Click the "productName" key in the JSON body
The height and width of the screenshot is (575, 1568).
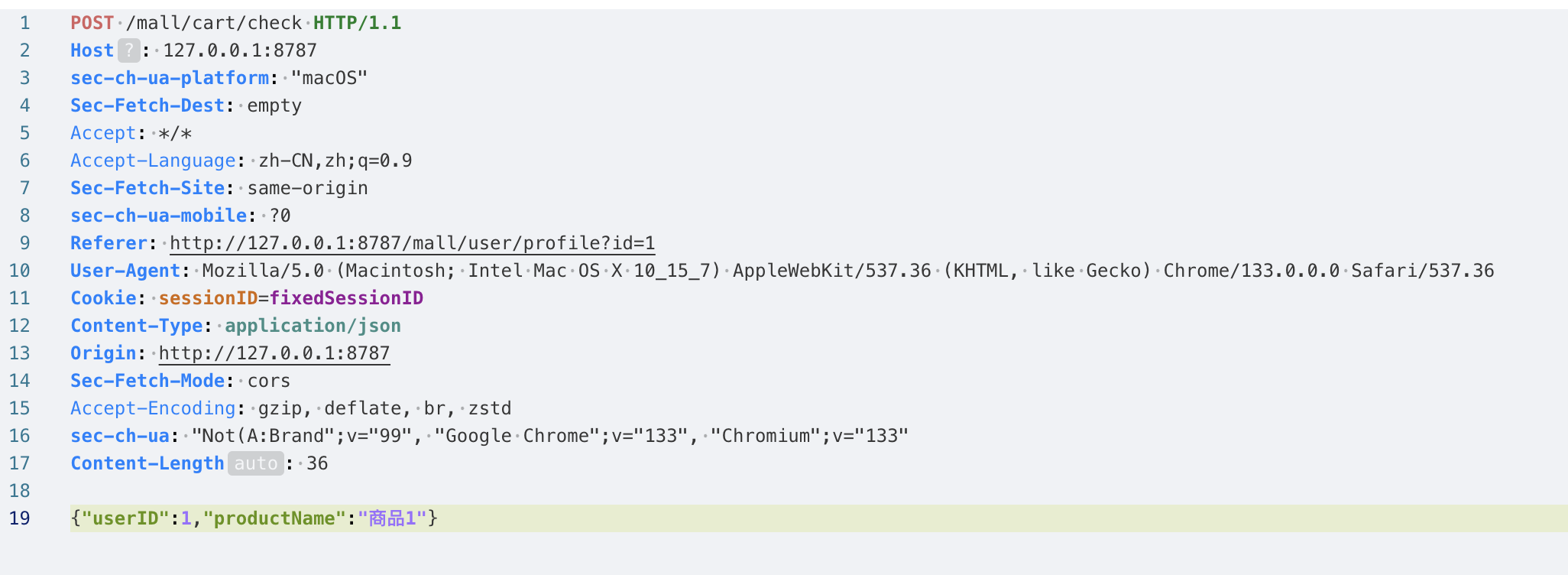pyautogui.click(x=274, y=518)
